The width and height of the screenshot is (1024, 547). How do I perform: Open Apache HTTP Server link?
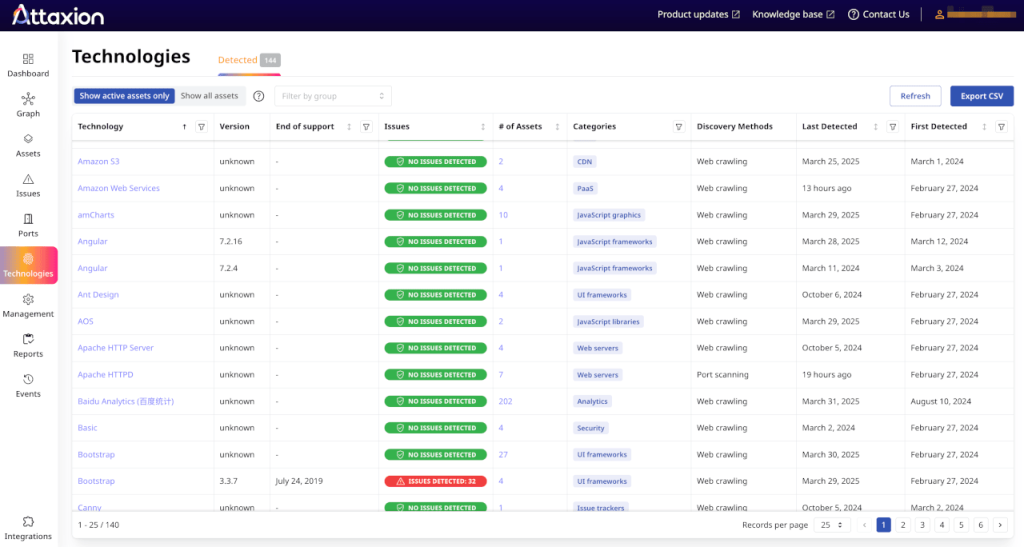[x=116, y=348]
